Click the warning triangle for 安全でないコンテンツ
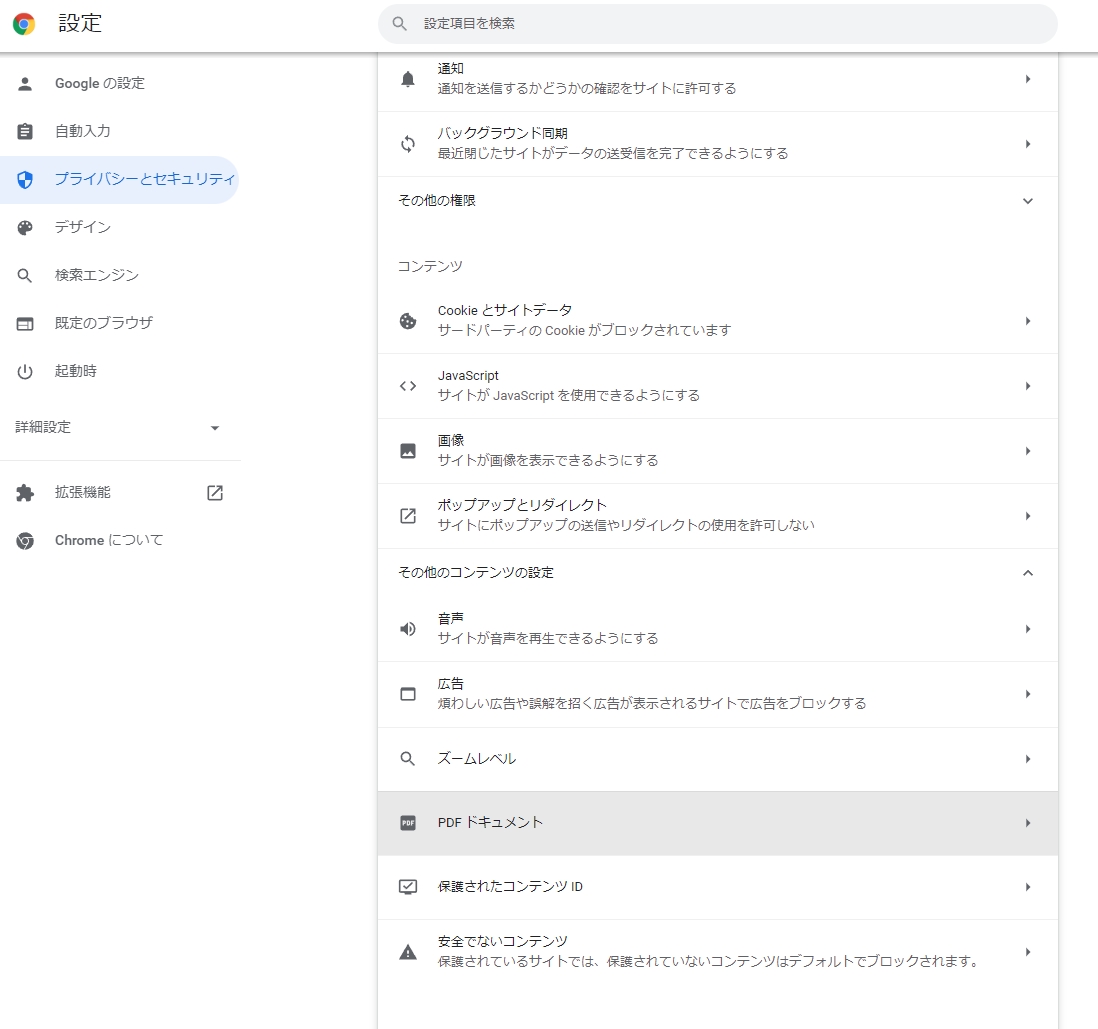Screen dimensions: 1098x1029 coord(408,952)
